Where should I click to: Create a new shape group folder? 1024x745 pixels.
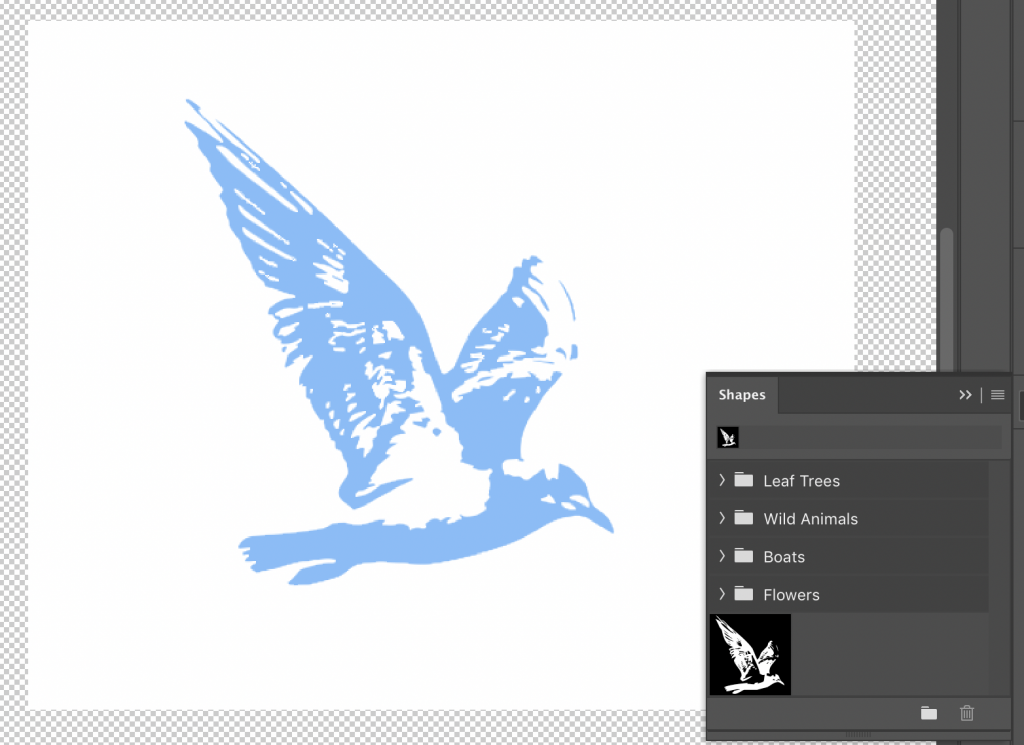(x=929, y=713)
